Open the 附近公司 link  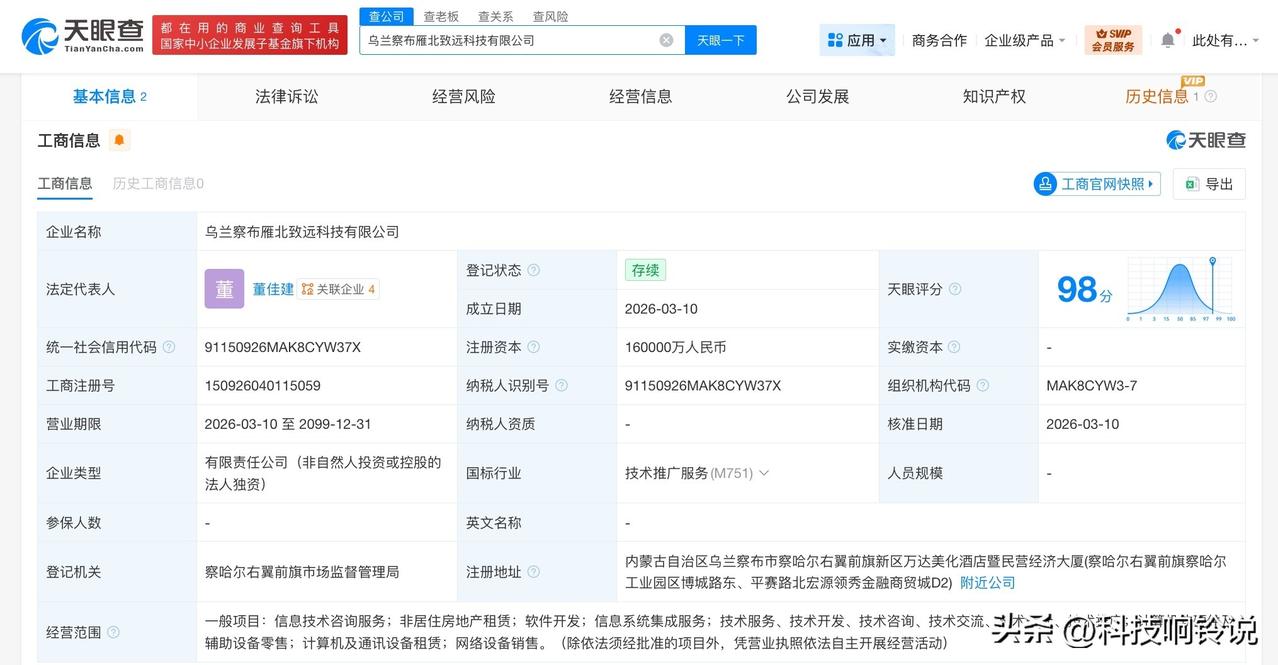tap(987, 582)
